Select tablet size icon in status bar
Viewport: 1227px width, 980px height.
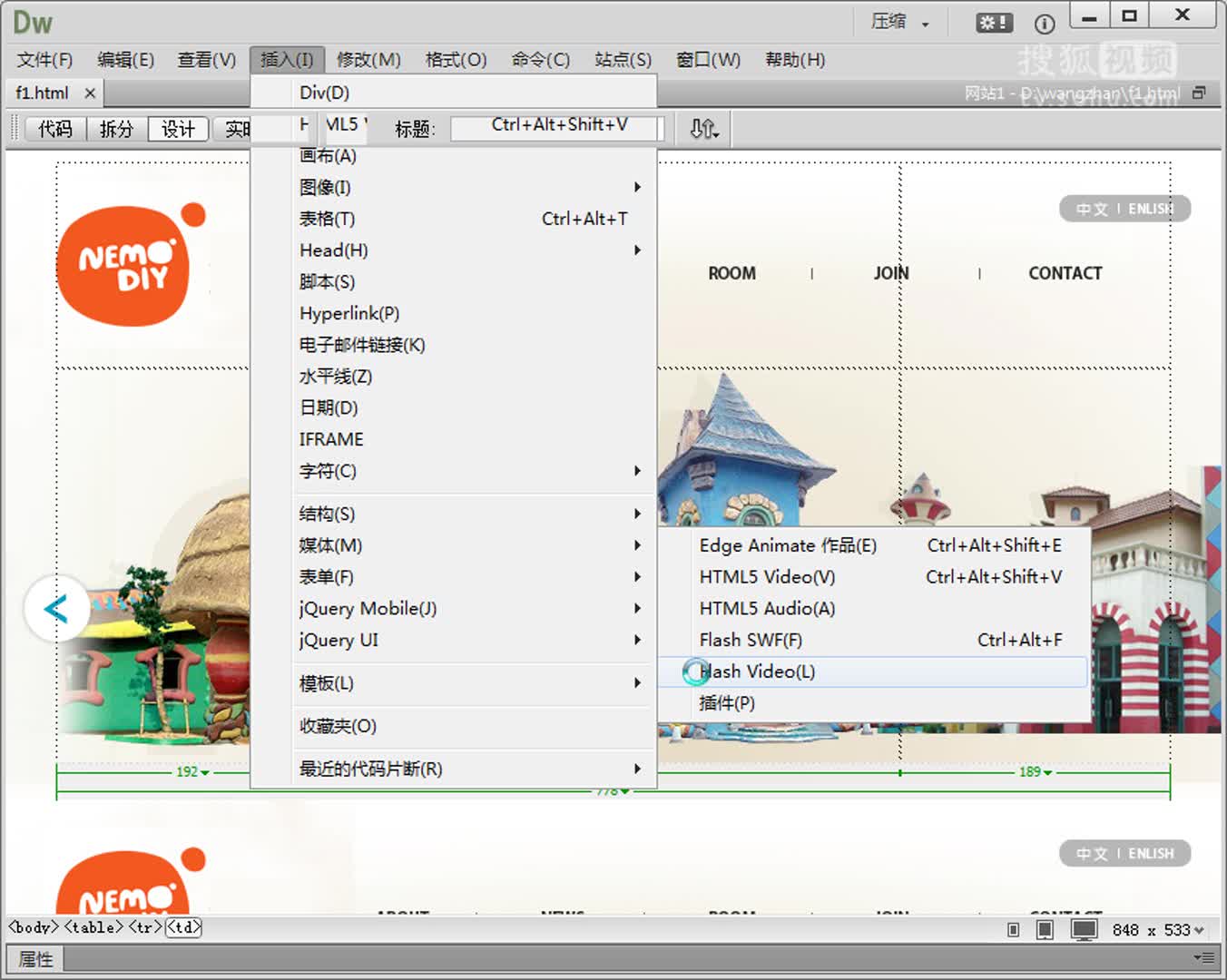1045,929
